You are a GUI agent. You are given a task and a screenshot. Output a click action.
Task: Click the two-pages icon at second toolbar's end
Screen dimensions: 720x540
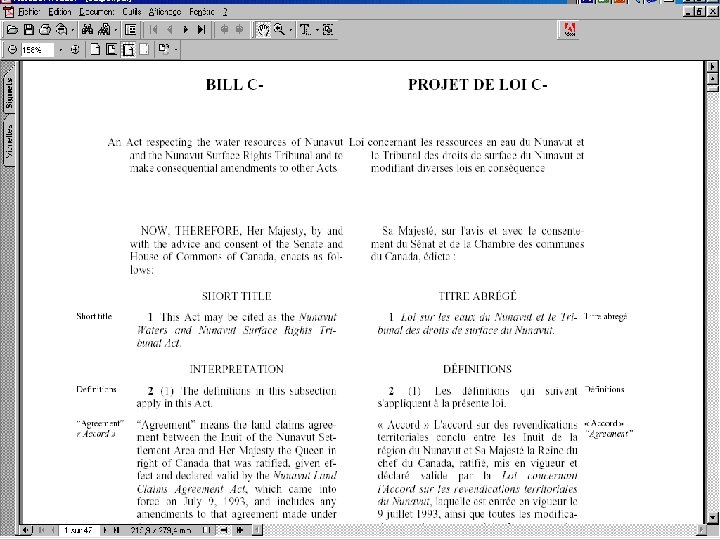tap(164, 49)
